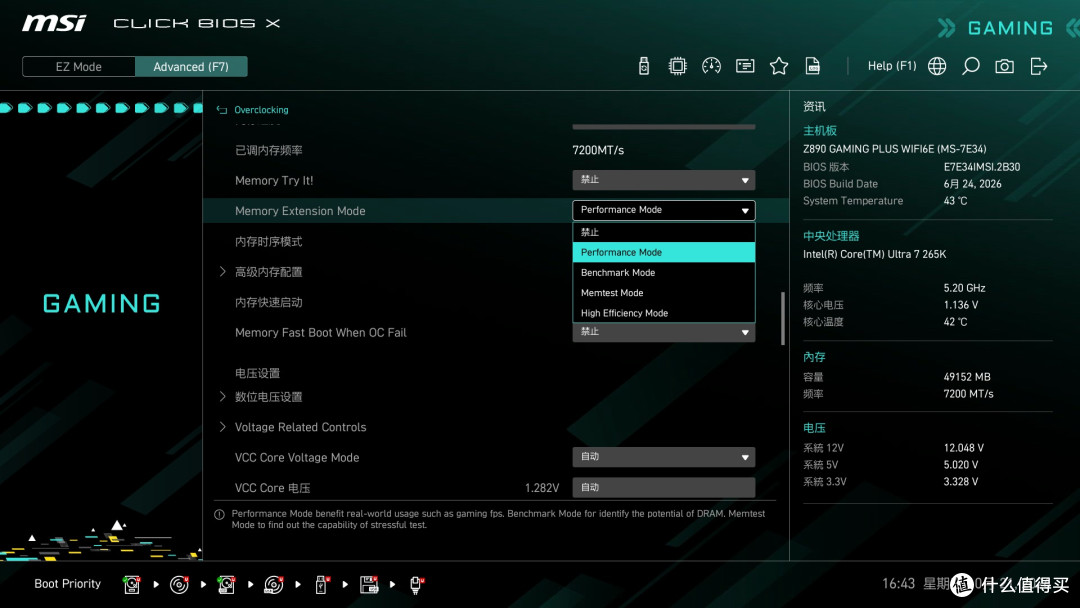This screenshot has height=608, width=1080.
Task: Click the 16:43 clock in footer
Action: click(x=899, y=584)
